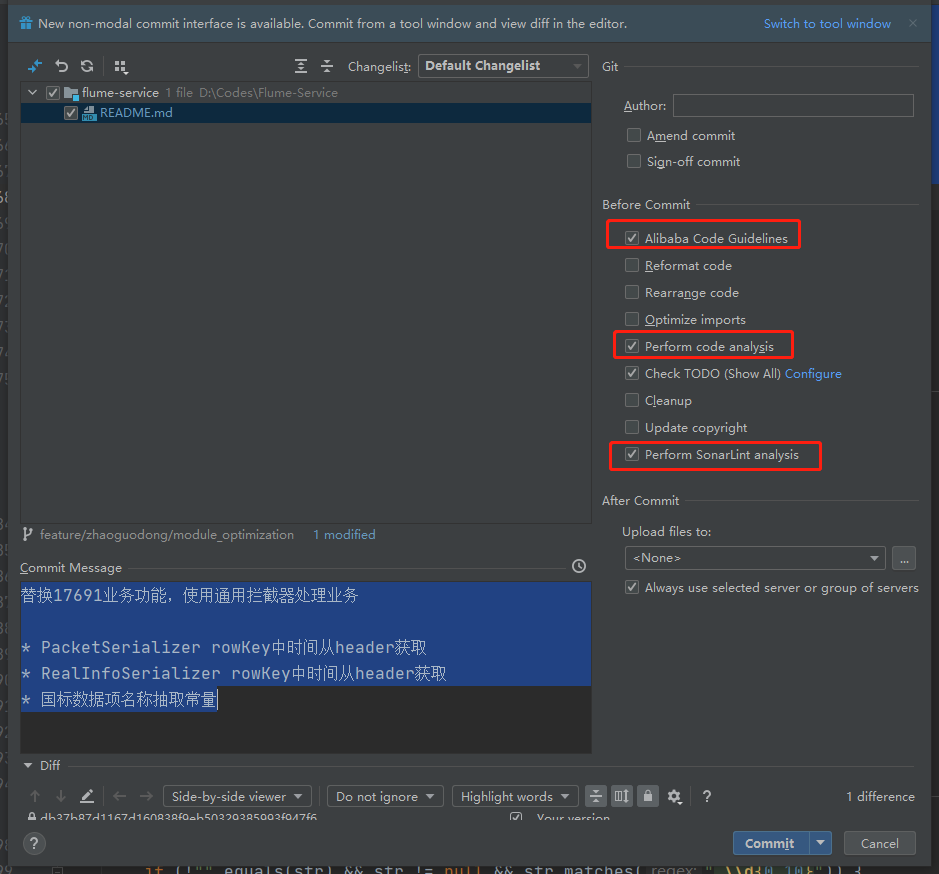The width and height of the screenshot is (939, 874).
Task: Open the Upload files to <None> dropdown
Action: click(755, 558)
